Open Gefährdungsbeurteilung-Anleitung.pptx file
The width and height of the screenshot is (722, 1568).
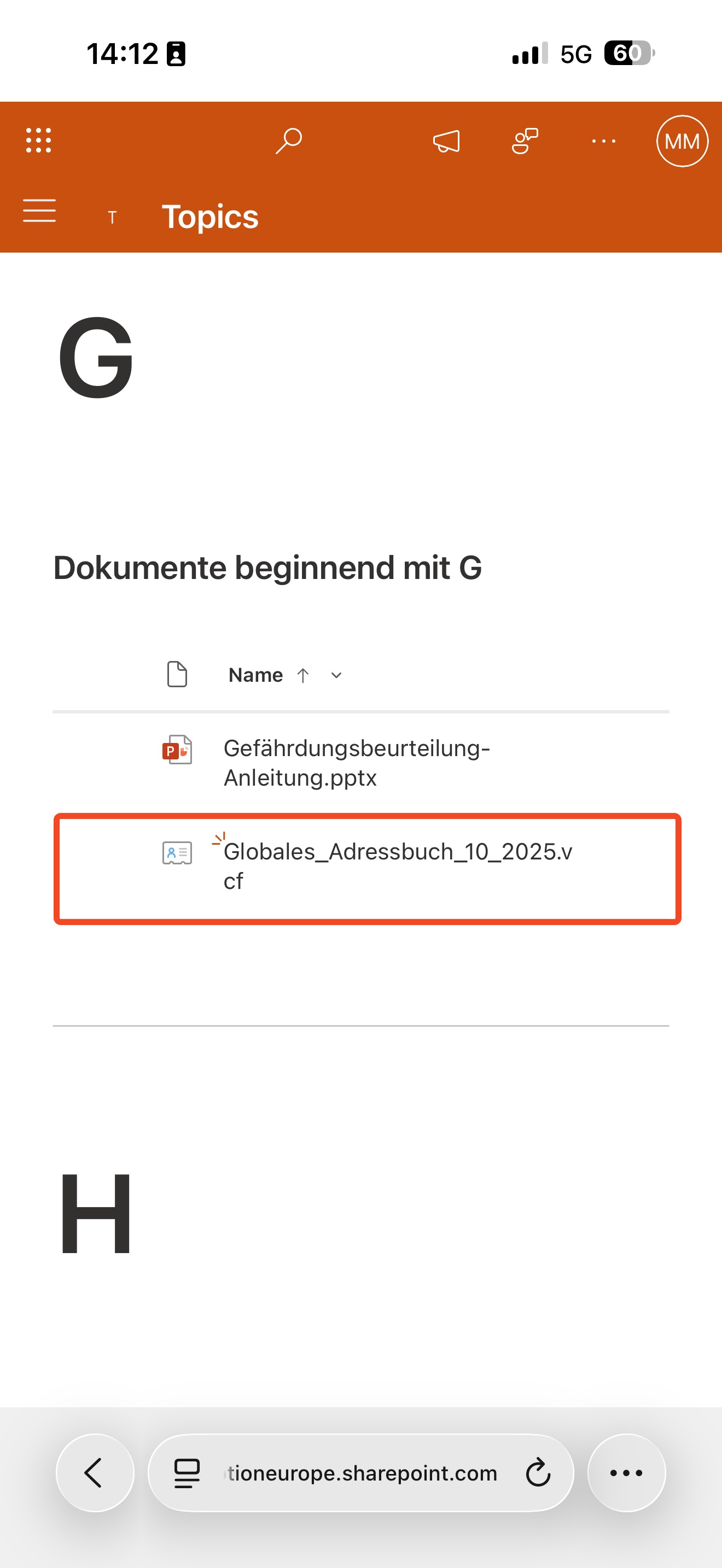click(x=357, y=763)
